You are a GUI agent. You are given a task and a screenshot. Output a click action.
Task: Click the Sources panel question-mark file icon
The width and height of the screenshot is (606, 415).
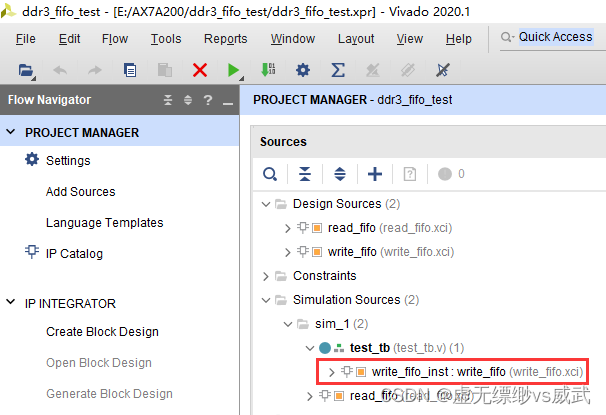coord(410,174)
